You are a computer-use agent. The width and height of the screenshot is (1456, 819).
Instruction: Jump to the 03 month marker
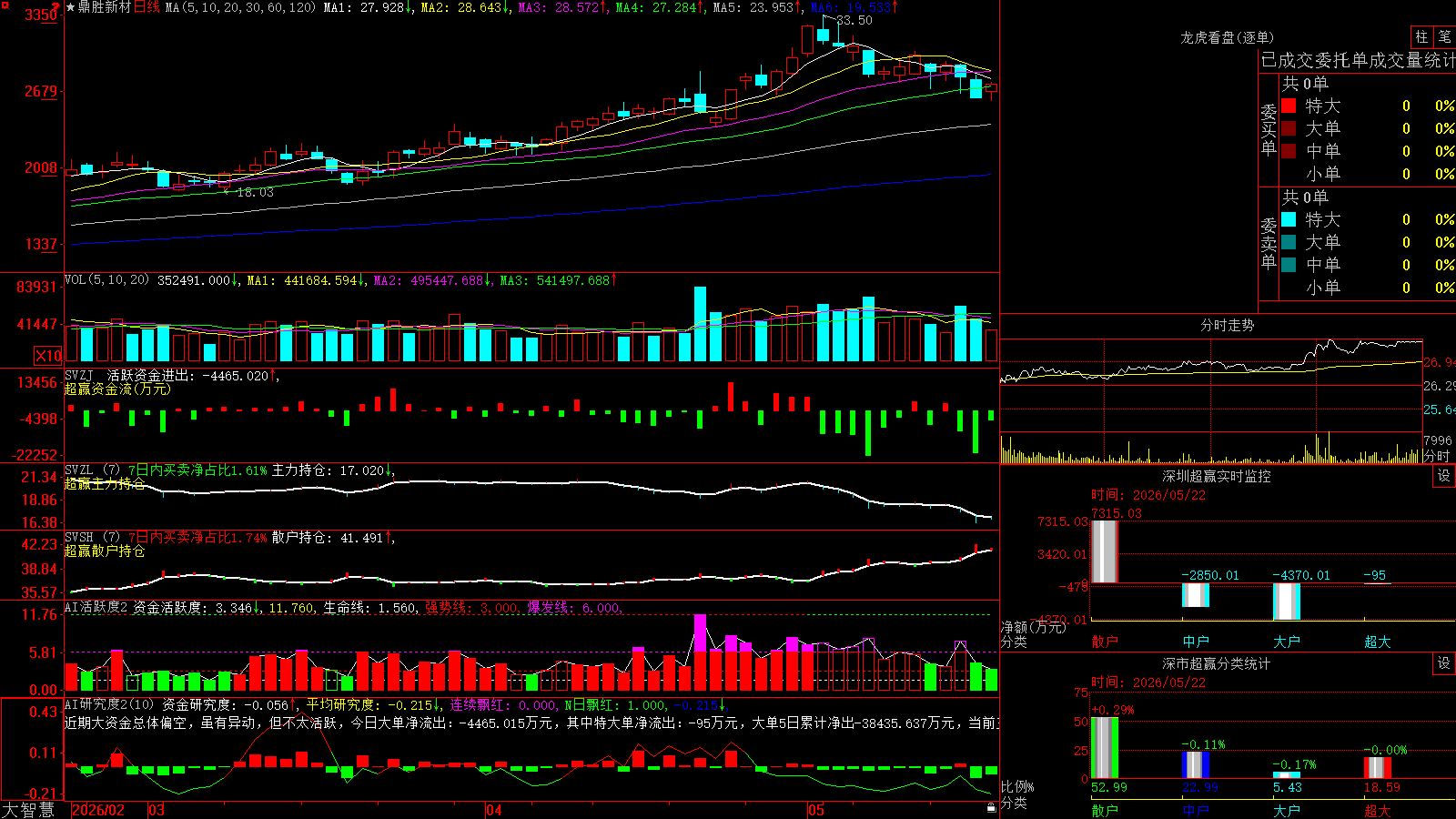coord(157,810)
